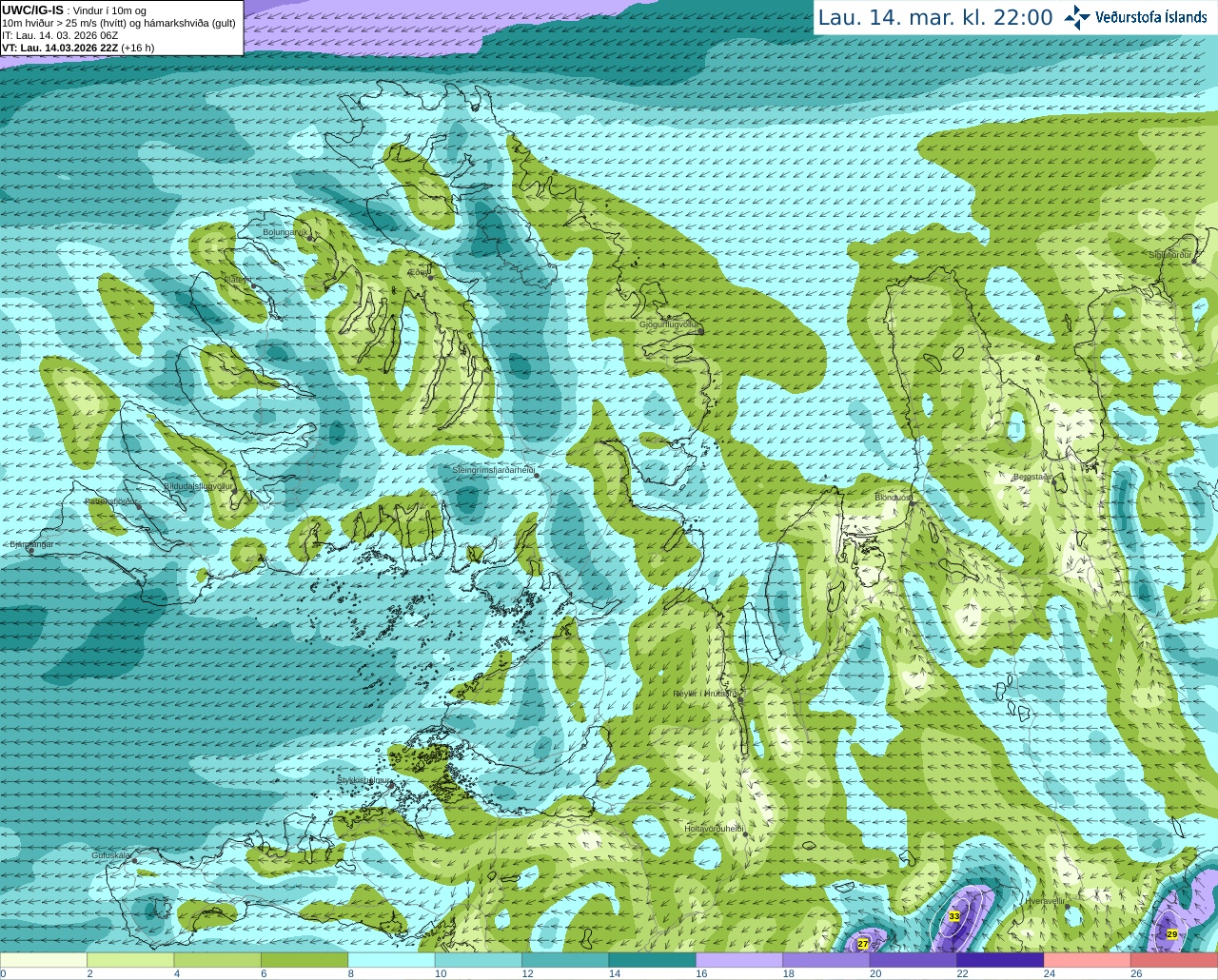Click the yellow max gust label '33'
The image size is (1218, 980).
pos(954,915)
